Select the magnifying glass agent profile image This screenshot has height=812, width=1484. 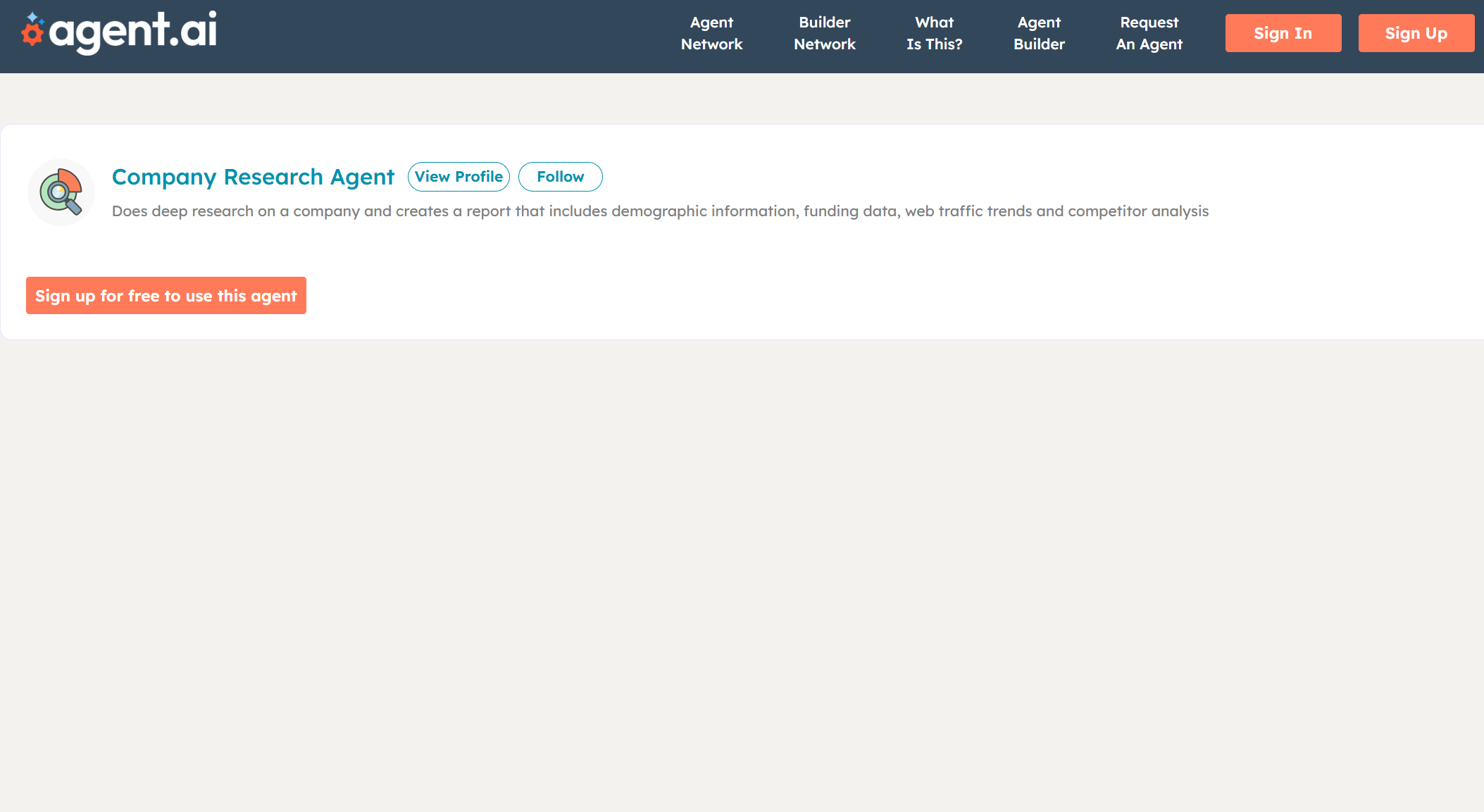(61, 192)
